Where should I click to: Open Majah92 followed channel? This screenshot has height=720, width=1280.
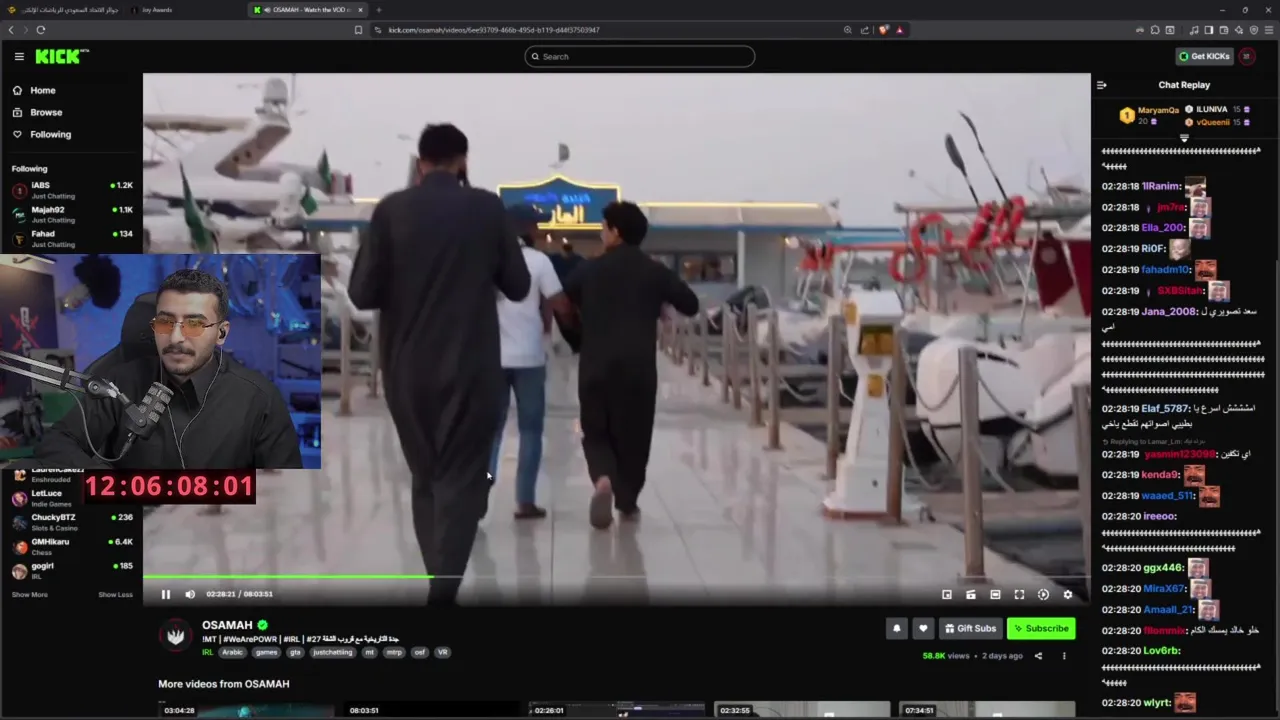pos(72,214)
